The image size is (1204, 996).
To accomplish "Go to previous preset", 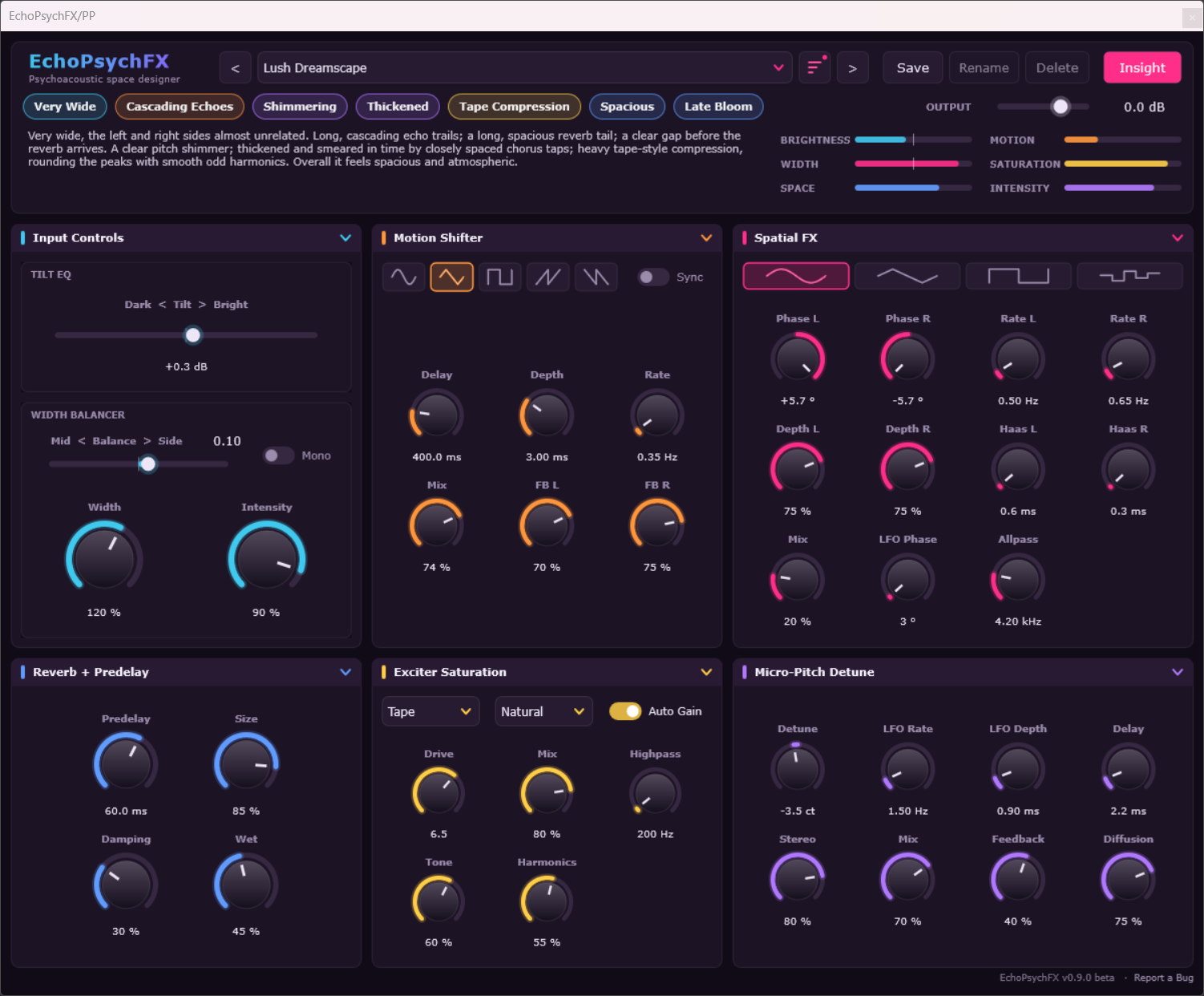I will click(x=235, y=68).
